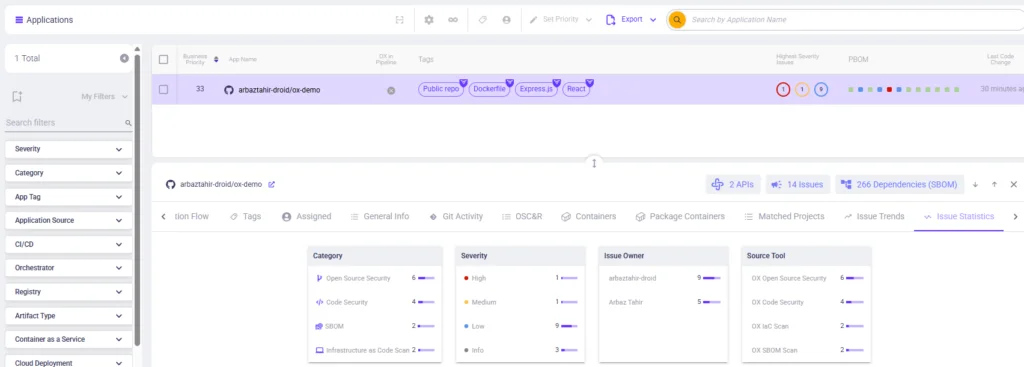Go to next application with down arrow
Image resolution: width=1024 pixels, height=367 pixels.
pyautogui.click(x=975, y=185)
